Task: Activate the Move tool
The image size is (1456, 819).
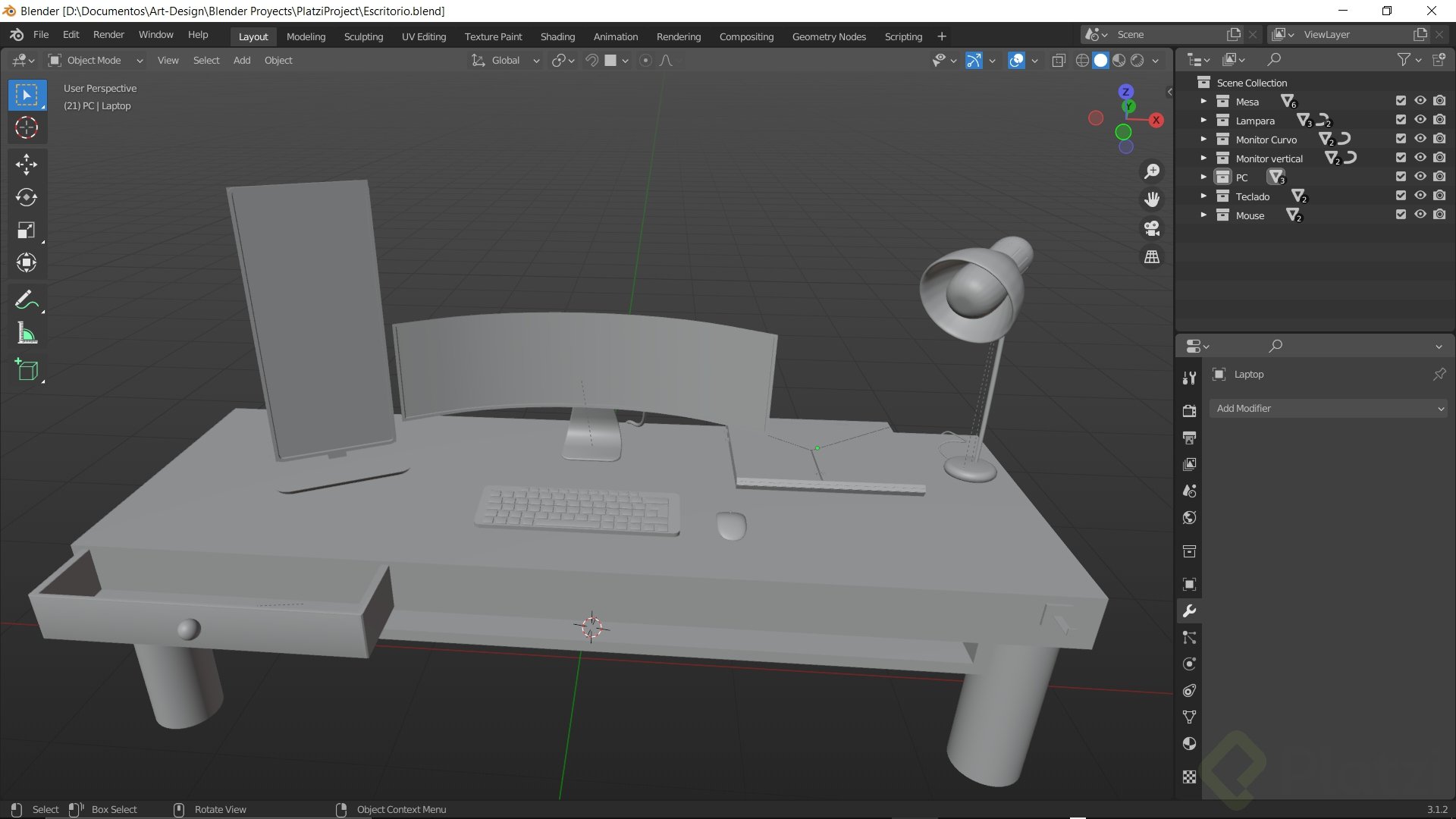Action: pyautogui.click(x=27, y=165)
